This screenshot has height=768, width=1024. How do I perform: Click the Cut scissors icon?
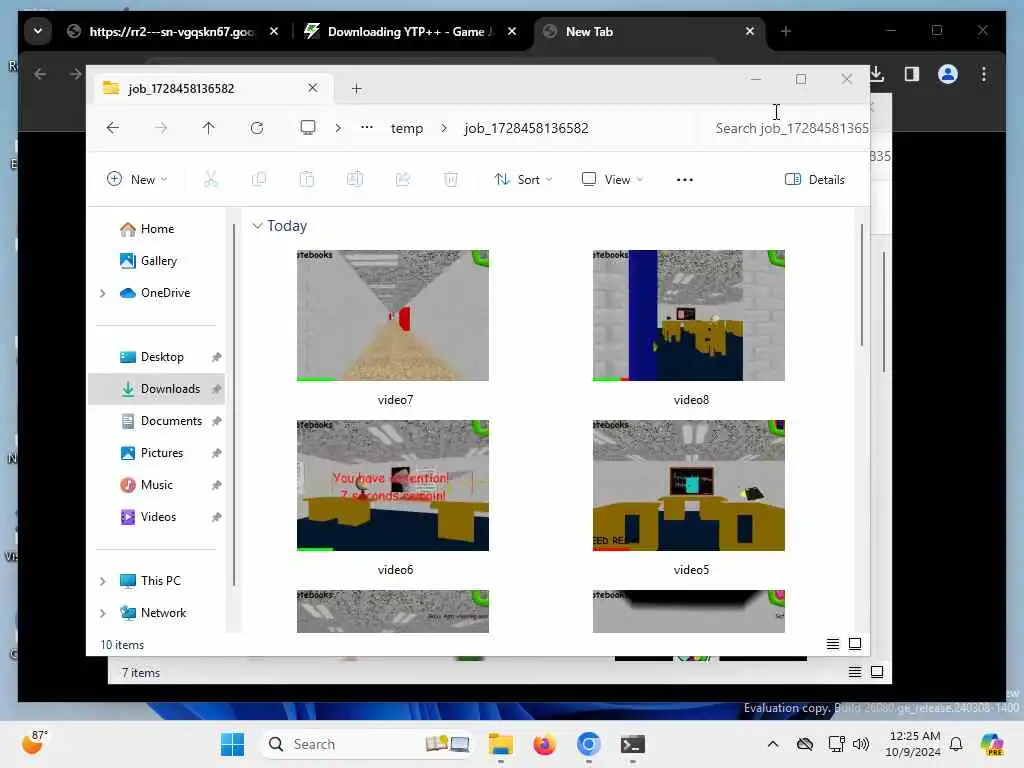pos(211,179)
